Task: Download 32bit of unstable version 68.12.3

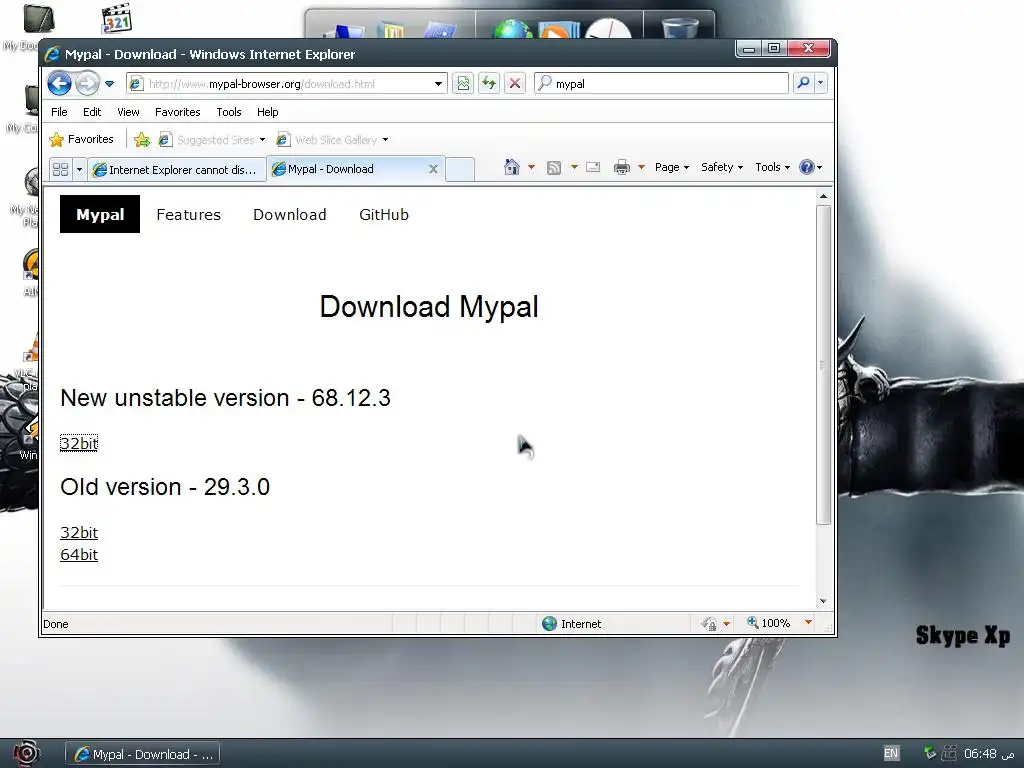Action: [79, 443]
